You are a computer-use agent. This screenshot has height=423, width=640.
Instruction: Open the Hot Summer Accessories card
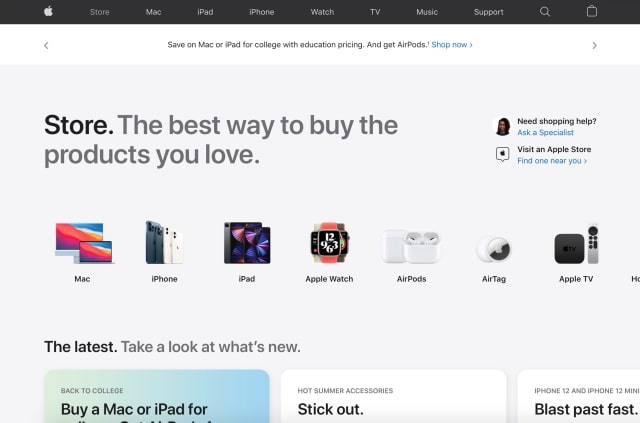pyautogui.click(x=393, y=396)
